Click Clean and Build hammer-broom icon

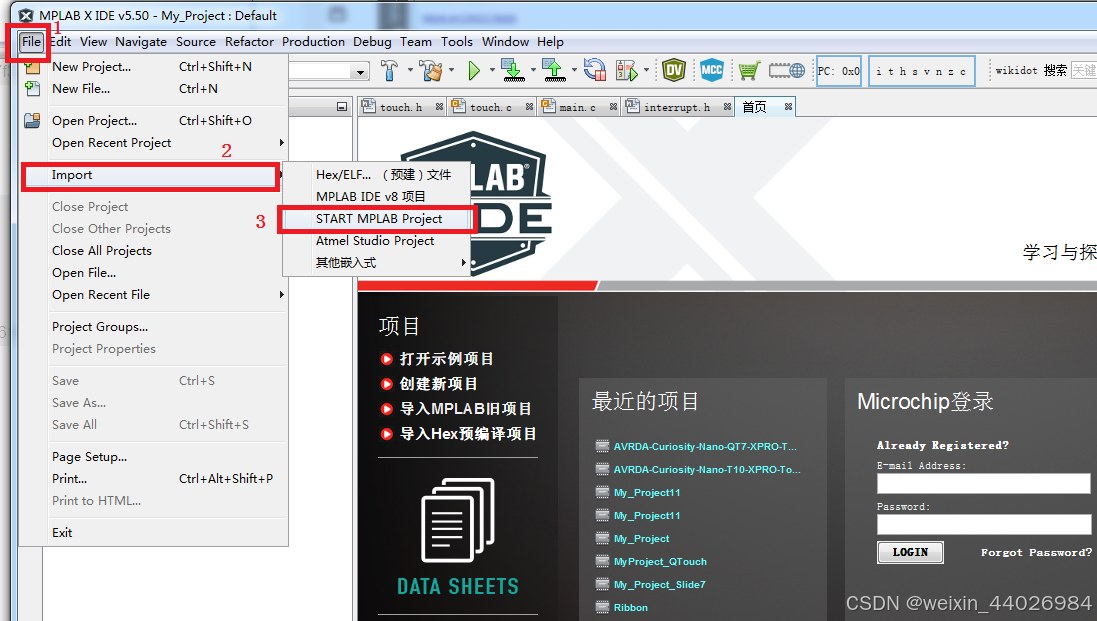click(431, 70)
